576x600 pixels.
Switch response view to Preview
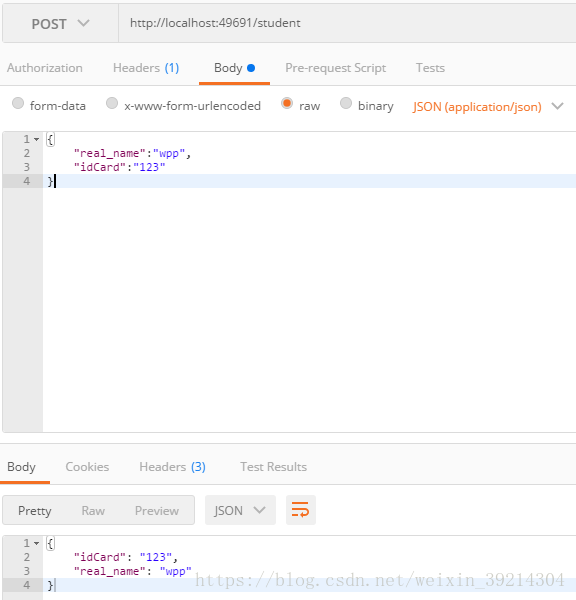click(157, 510)
